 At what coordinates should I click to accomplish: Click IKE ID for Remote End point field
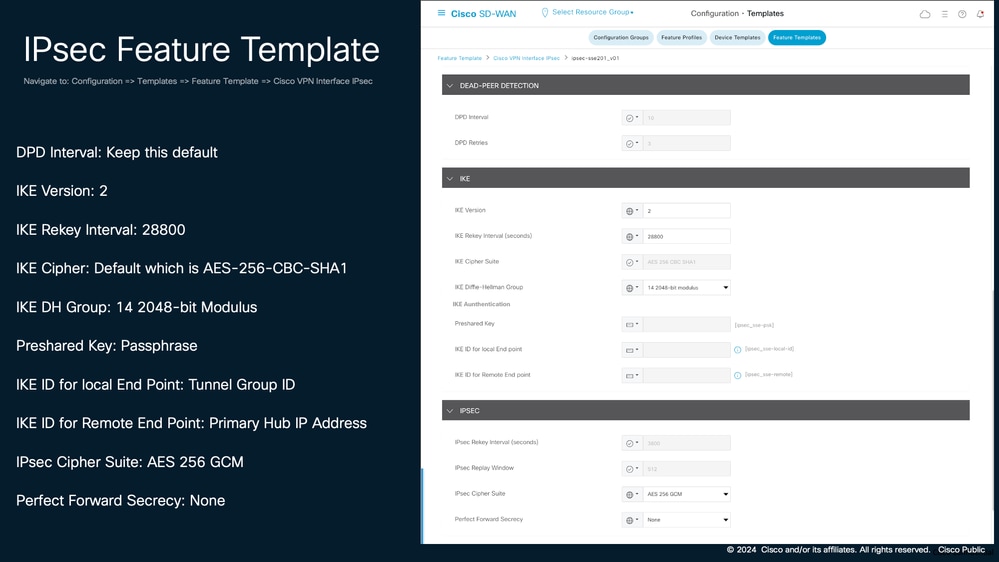point(687,375)
